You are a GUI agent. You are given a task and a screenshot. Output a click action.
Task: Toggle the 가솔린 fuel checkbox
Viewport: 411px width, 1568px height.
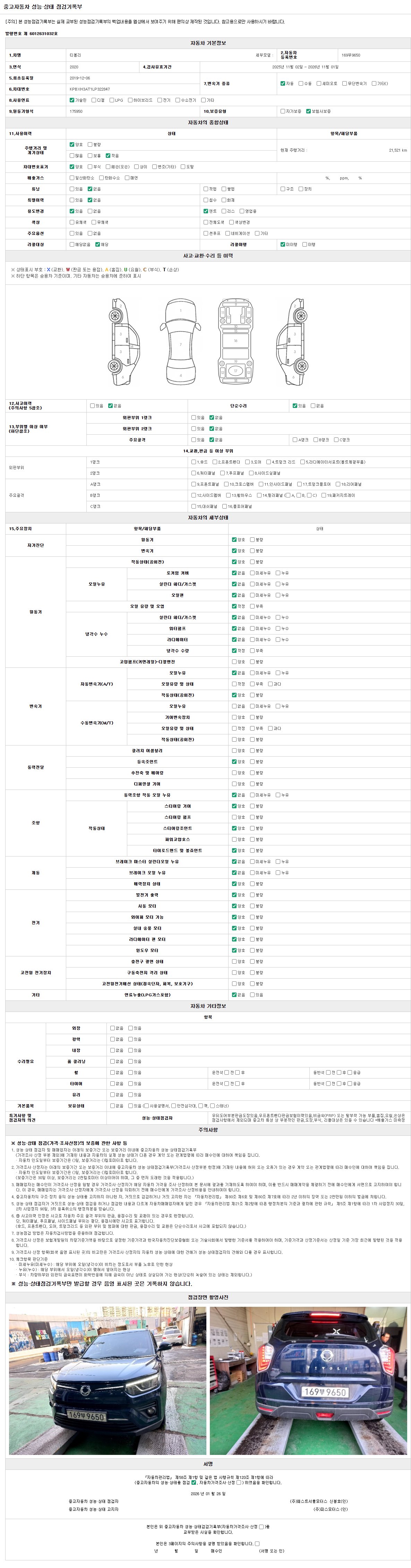(x=72, y=101)
